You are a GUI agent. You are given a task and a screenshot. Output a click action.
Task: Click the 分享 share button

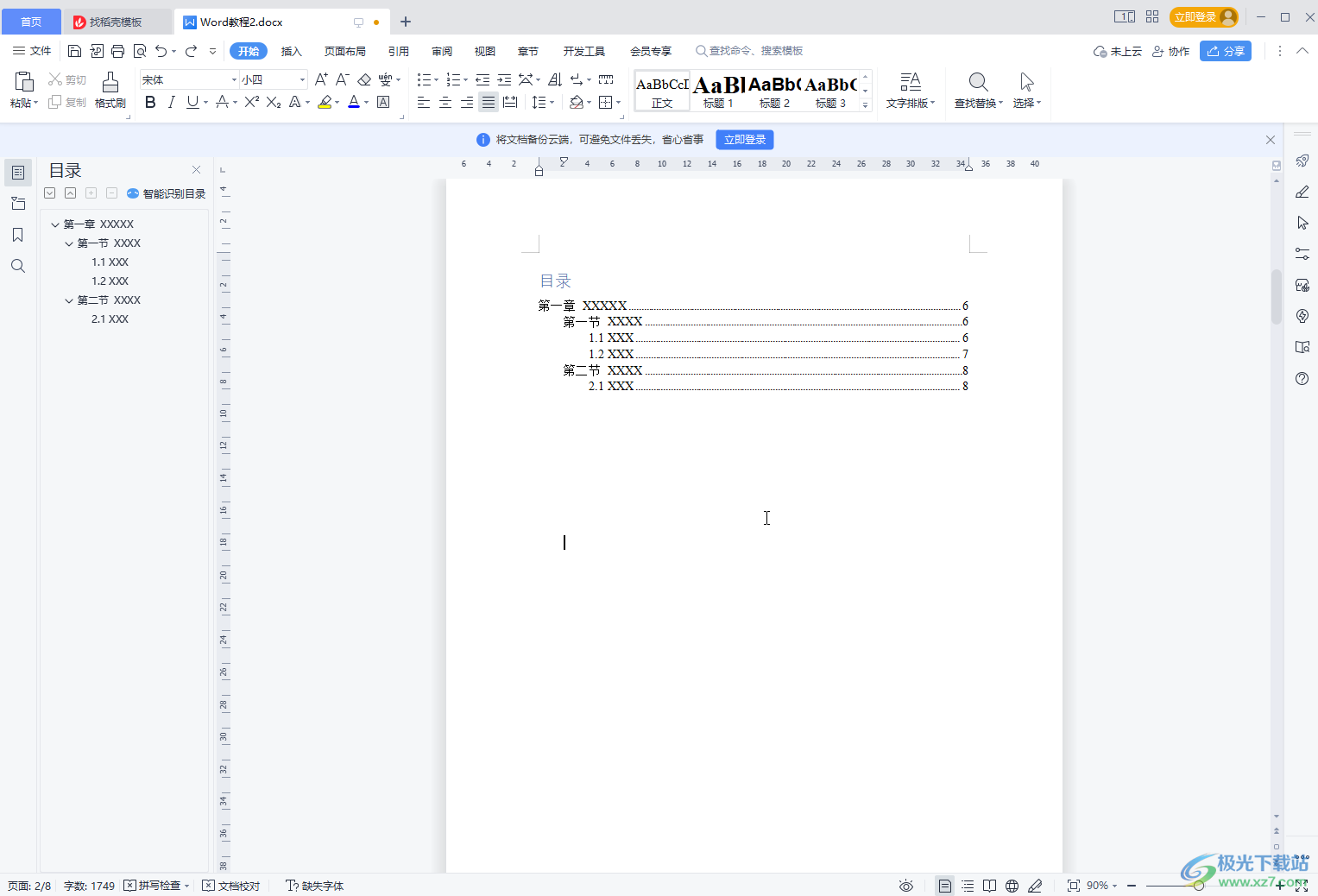1226,51
